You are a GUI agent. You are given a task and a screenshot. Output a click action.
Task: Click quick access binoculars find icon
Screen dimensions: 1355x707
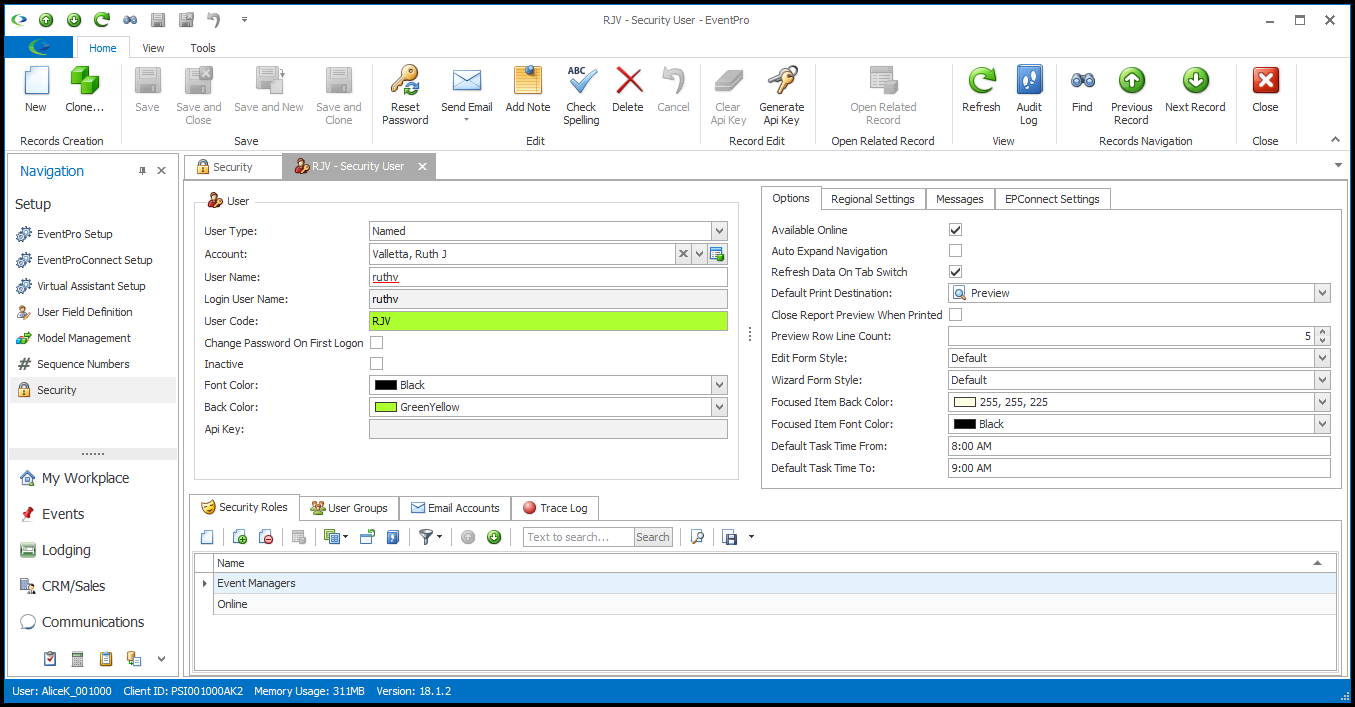pos(130,20)
